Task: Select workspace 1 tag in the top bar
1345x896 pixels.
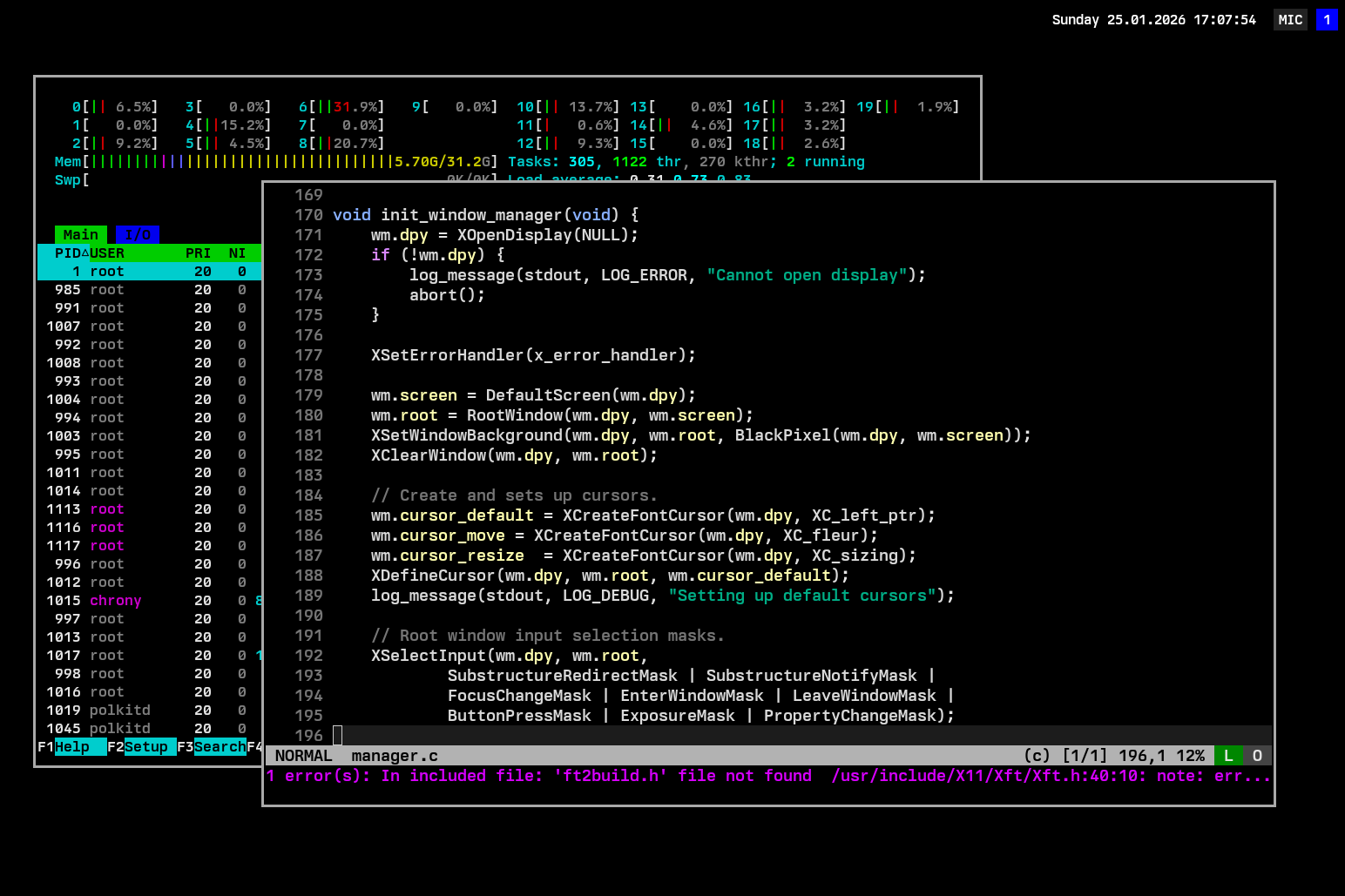Action: pos(1327,20)
